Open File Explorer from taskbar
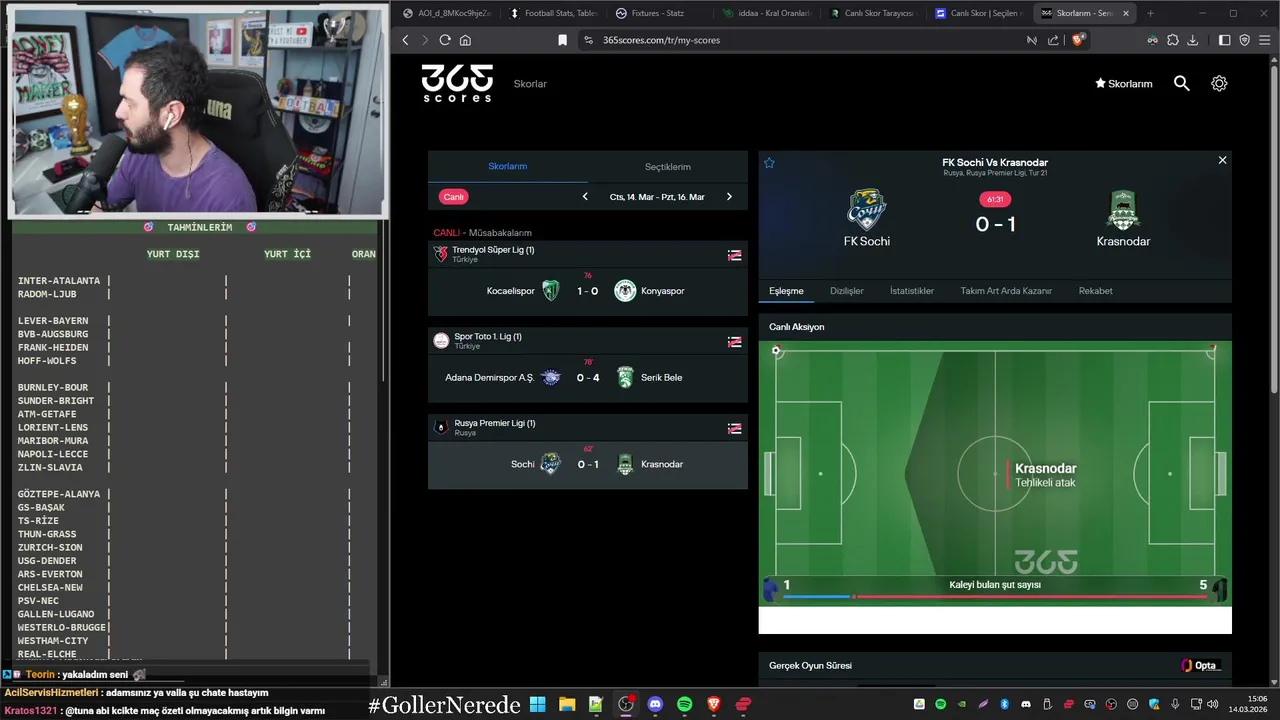The image size is (1280, 720). coord(567,704)
